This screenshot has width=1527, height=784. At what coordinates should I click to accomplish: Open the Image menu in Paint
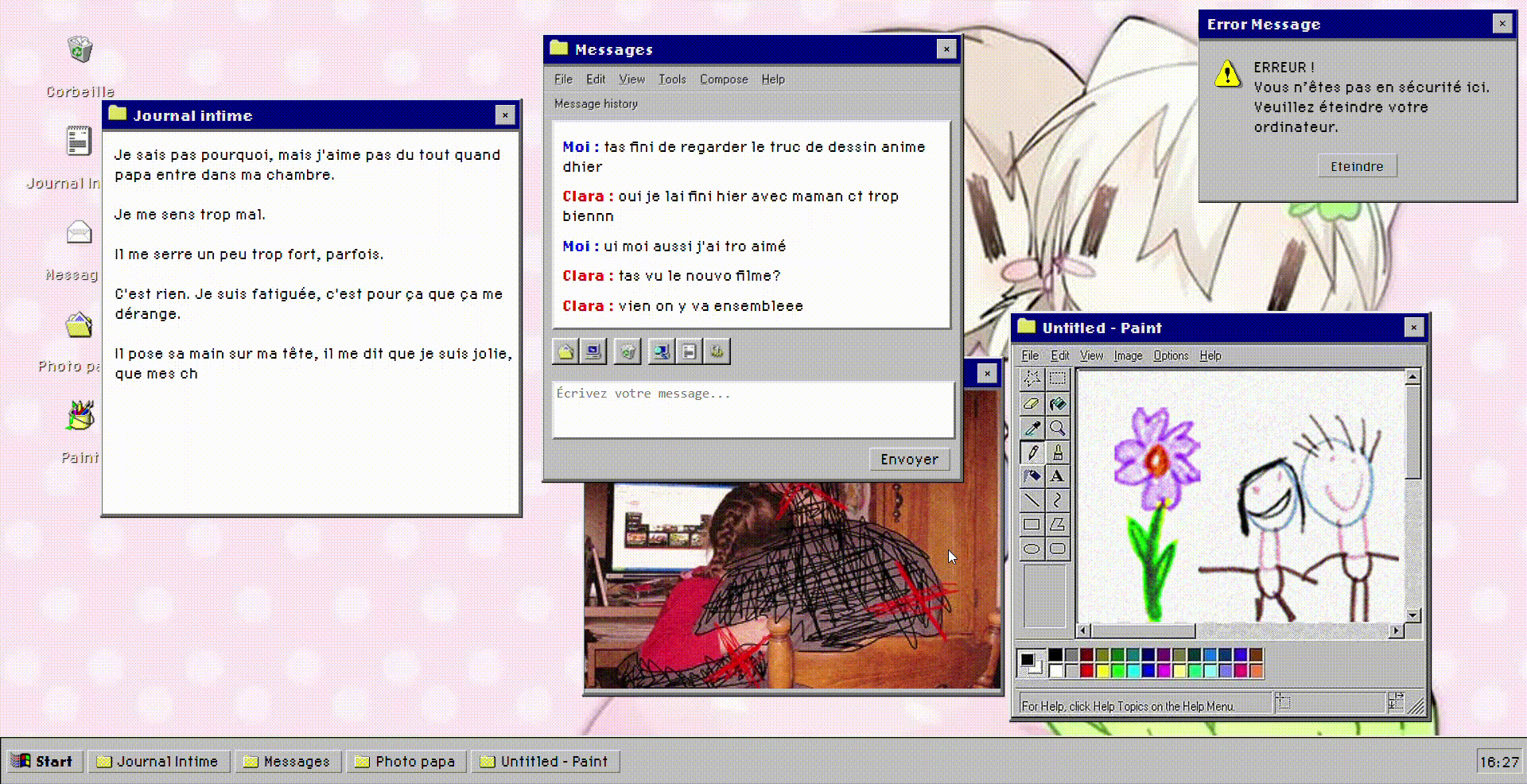[1128, 355]
